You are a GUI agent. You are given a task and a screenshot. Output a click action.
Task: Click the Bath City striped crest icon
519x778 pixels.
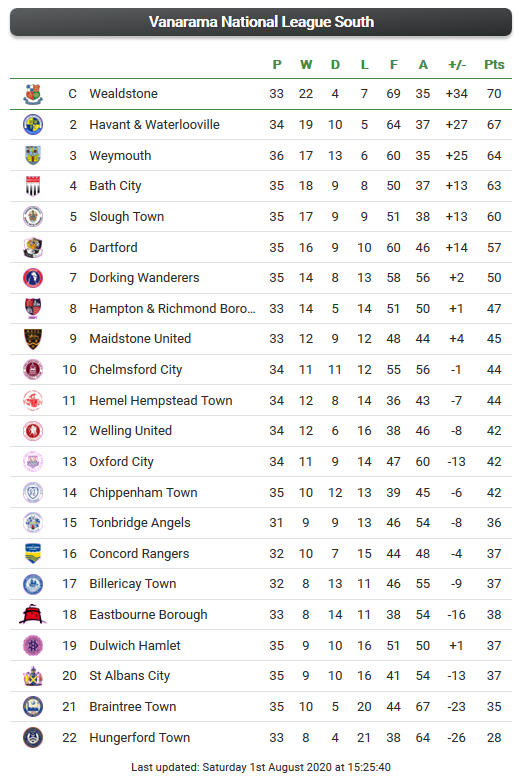point(33,186)
